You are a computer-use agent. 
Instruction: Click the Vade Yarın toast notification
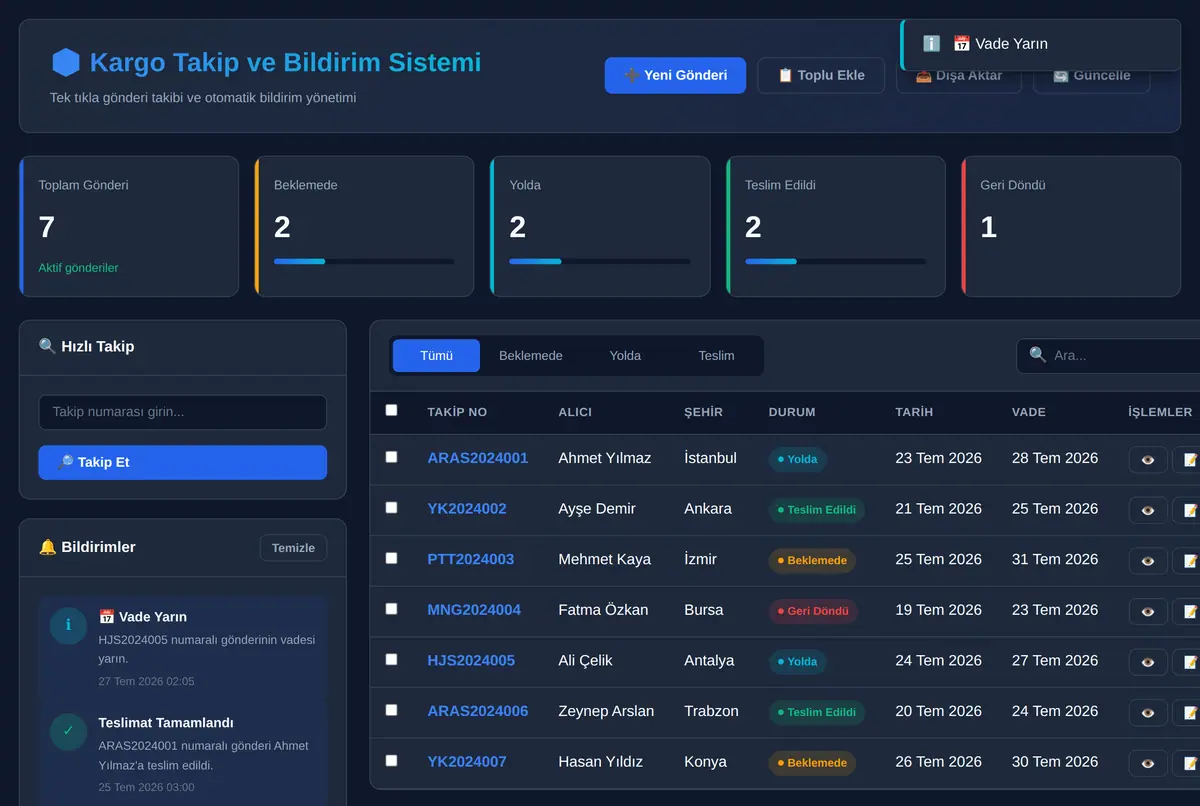coord(1040,44)
